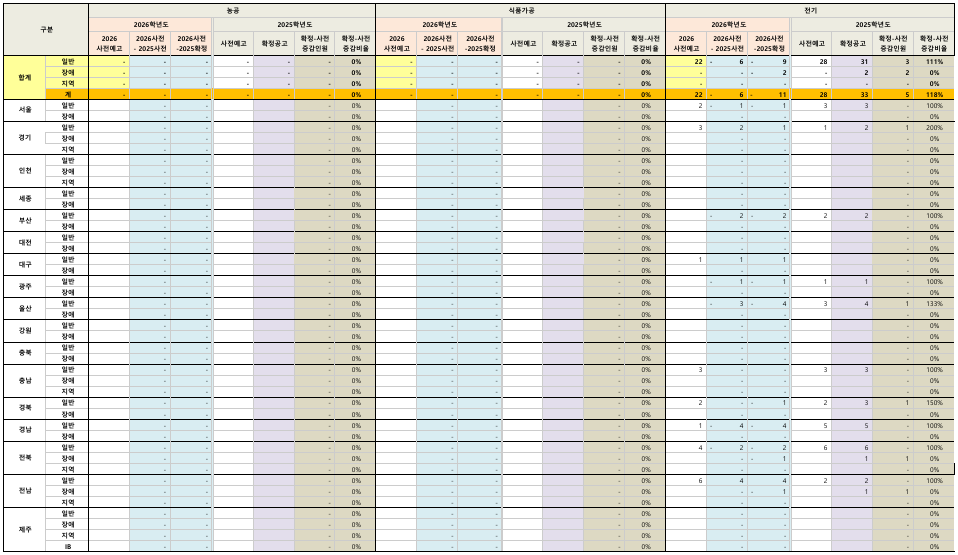Select the IB row label under 제주
The height and width of the screenshot is (555, 958).
67,546
